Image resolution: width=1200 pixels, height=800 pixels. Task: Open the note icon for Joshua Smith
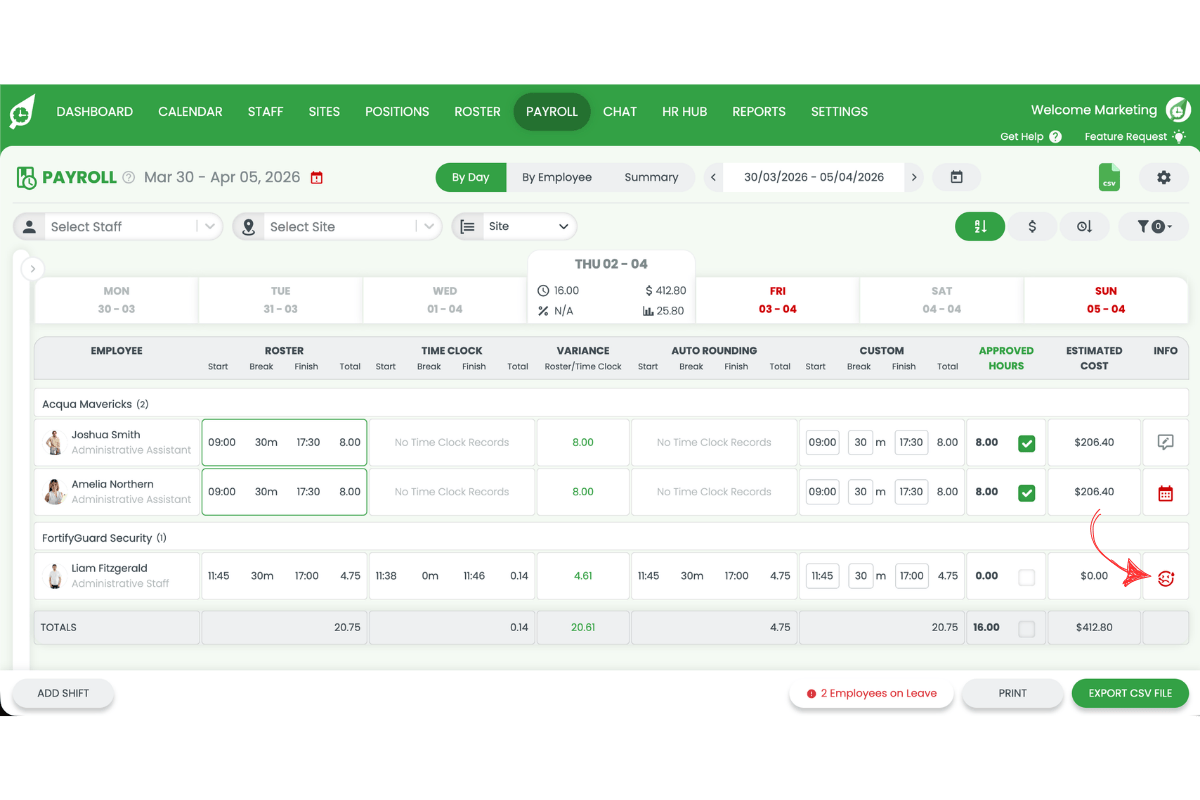1165,441
